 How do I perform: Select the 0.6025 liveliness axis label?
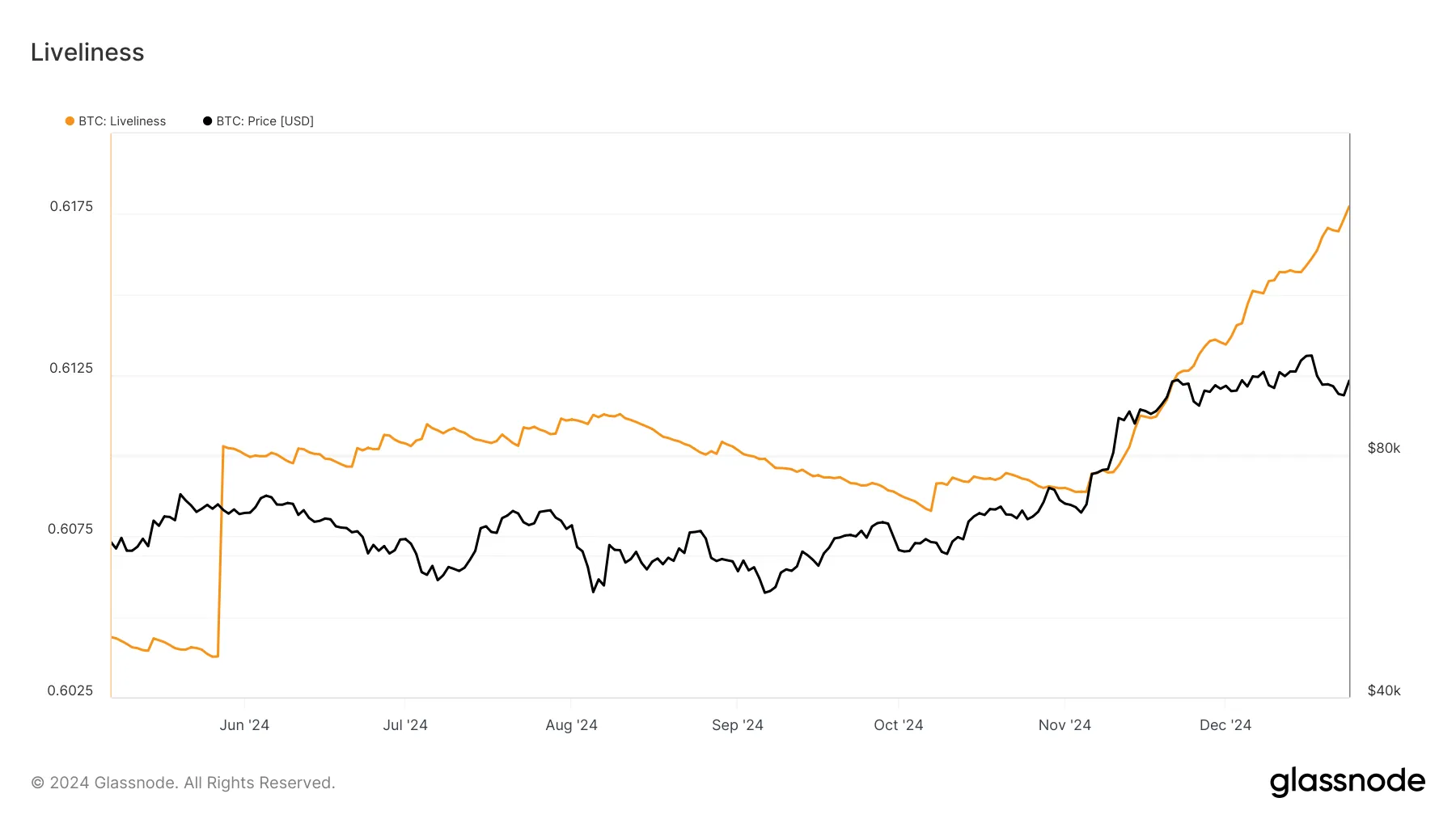pyautogui.click(x=70, y=690)
